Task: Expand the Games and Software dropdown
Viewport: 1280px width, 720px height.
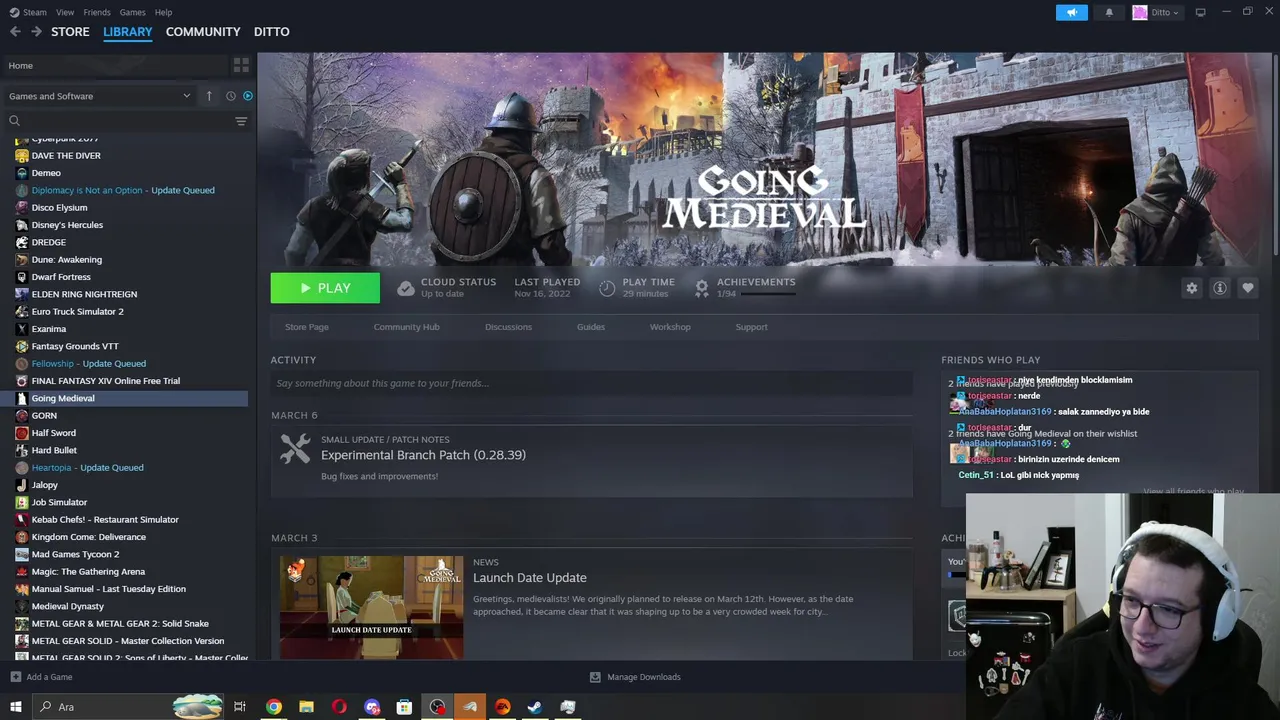Action: tap(100, 96)
